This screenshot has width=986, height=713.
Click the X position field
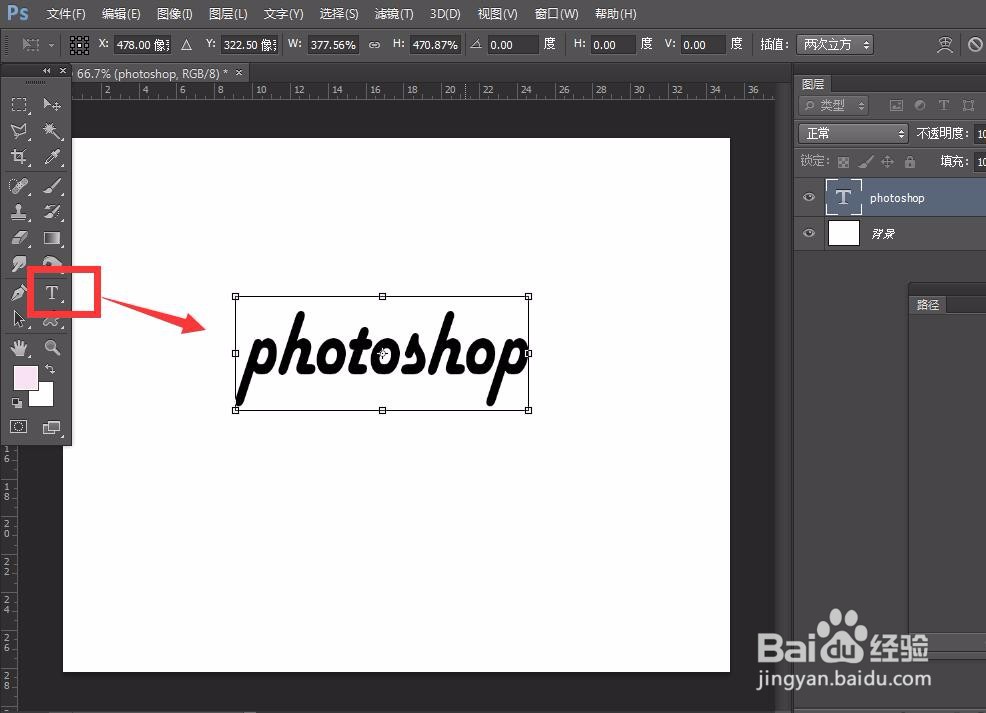coord(142,45)
